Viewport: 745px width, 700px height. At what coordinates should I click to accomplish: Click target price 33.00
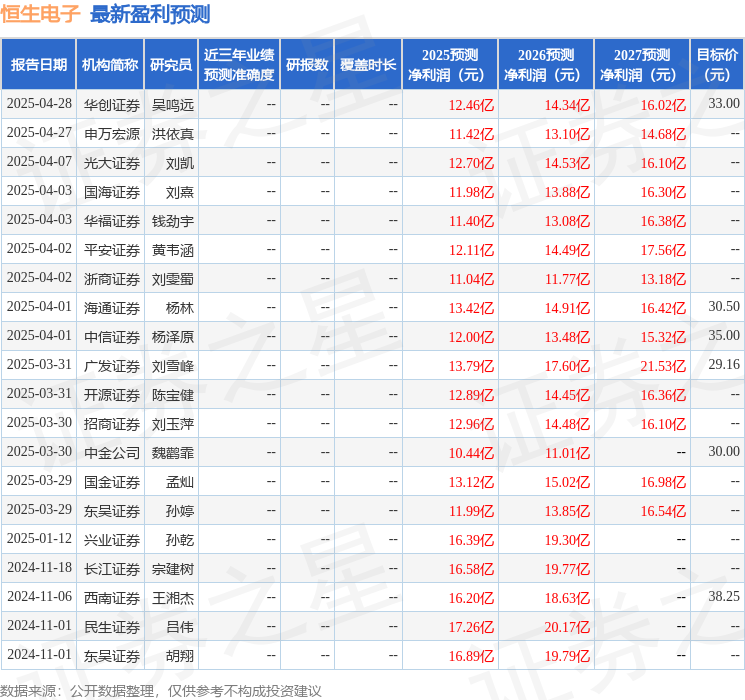pyautogui.click(x=724, y=104)
